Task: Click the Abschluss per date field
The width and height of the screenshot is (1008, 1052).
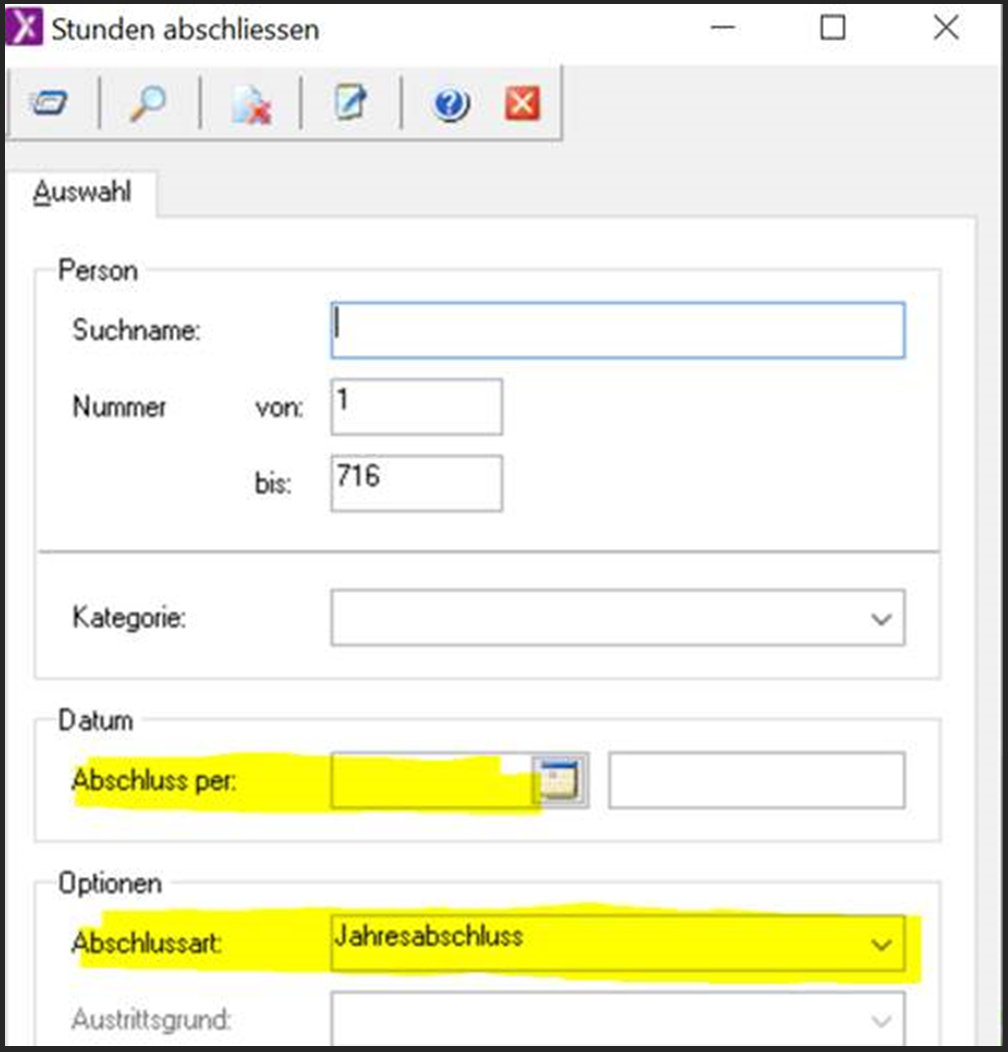Action: (x=430, y=780)
